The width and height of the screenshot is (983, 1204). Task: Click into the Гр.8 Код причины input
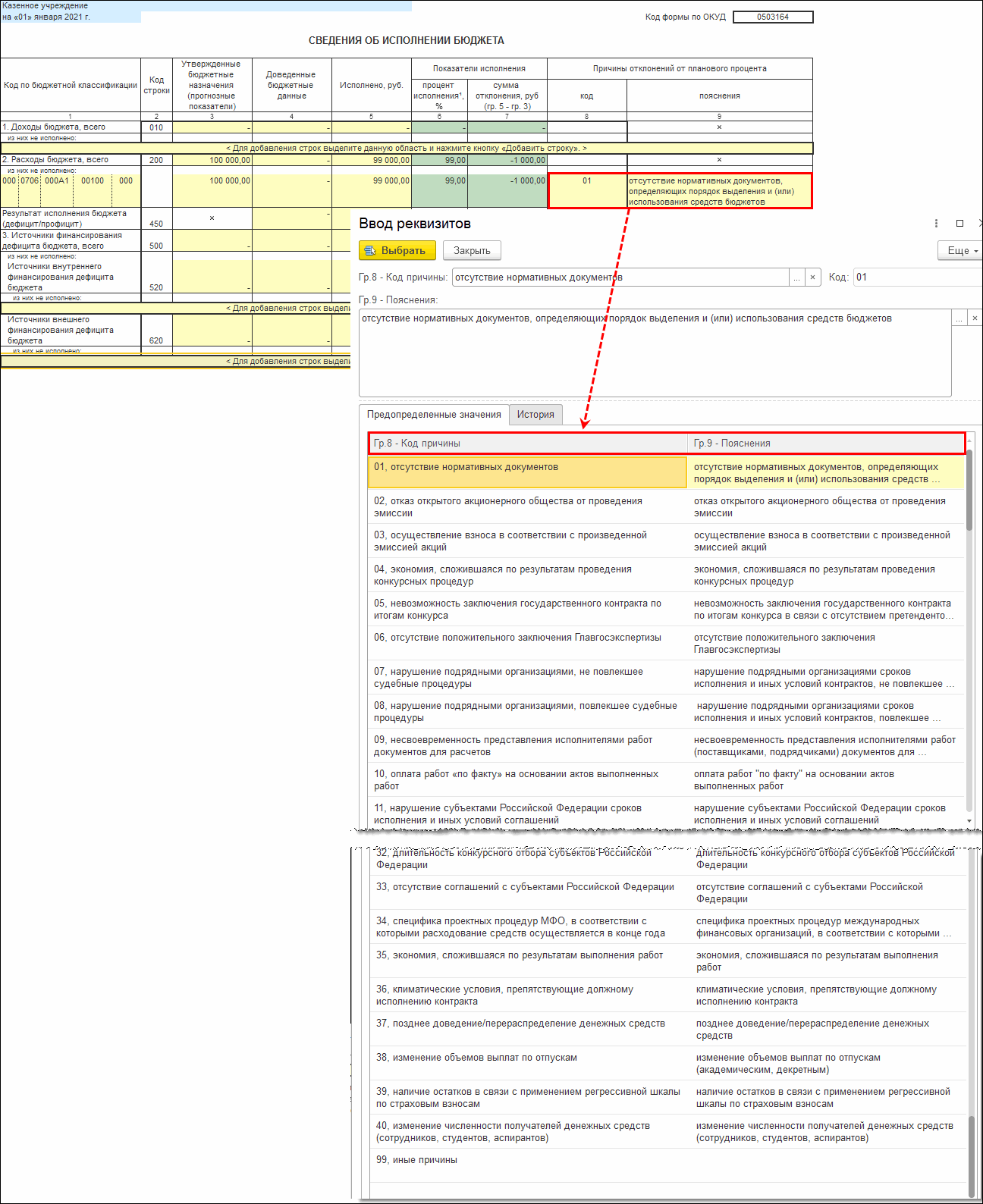point(620,277)
